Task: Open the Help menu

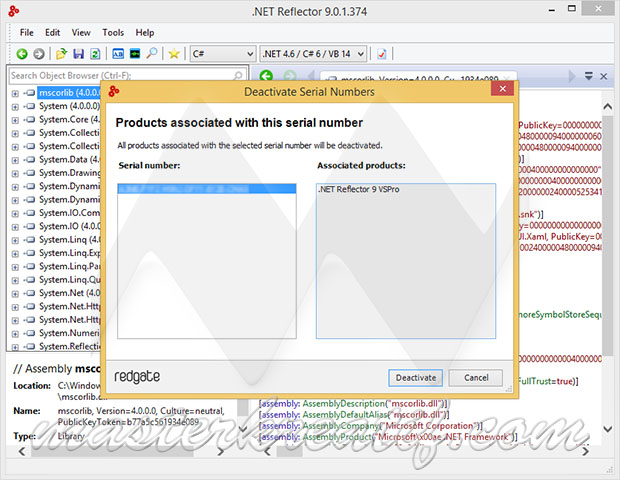Action: (x=144, y=32)
